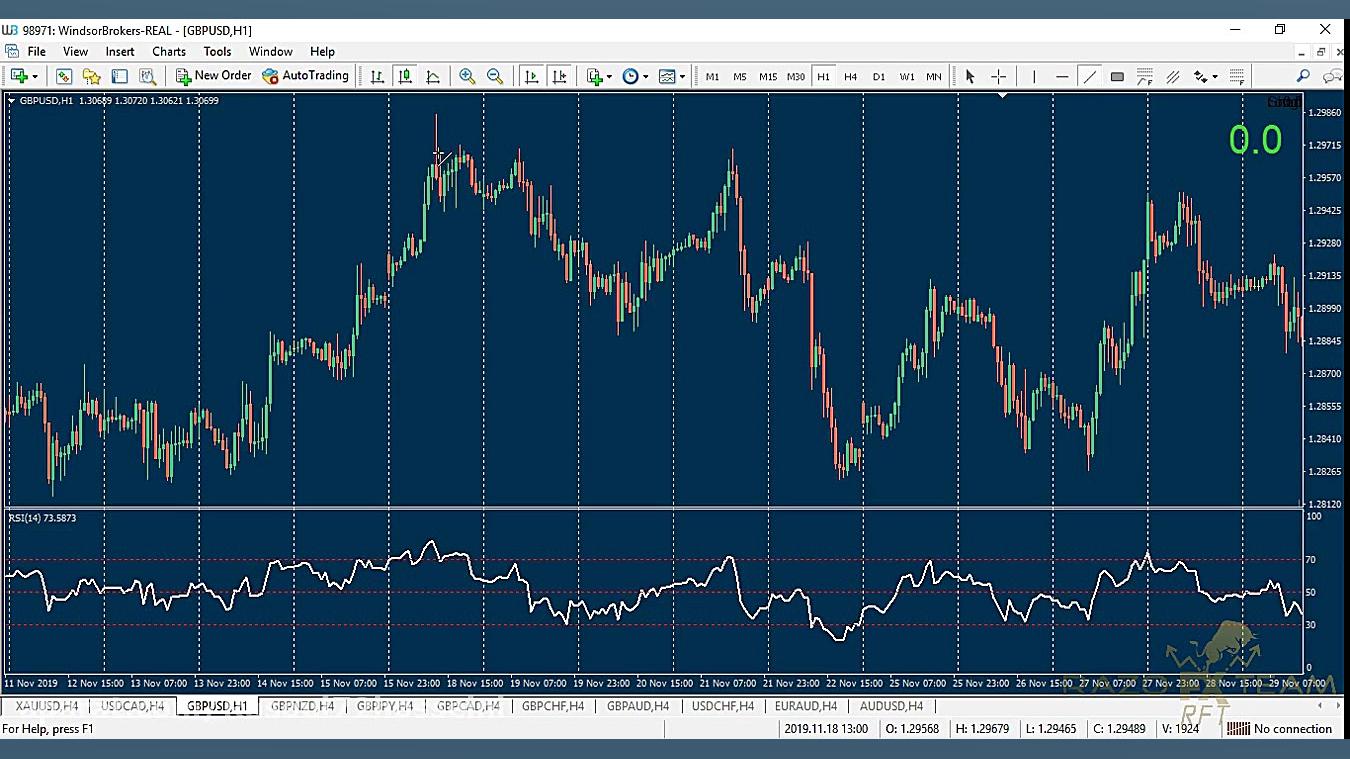Expand the New Chart dropdown arrow

tap(35, 76)
